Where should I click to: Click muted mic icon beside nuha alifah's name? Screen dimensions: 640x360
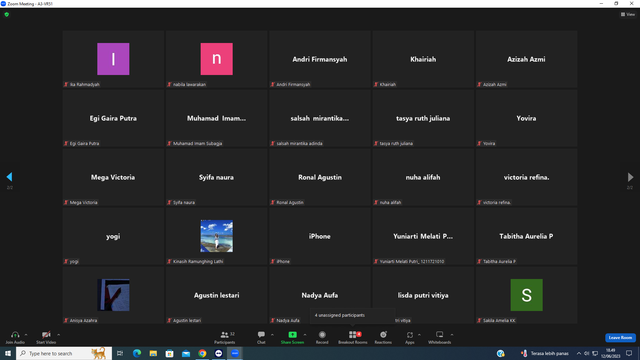pyautogui.click(x=376, y=202)
